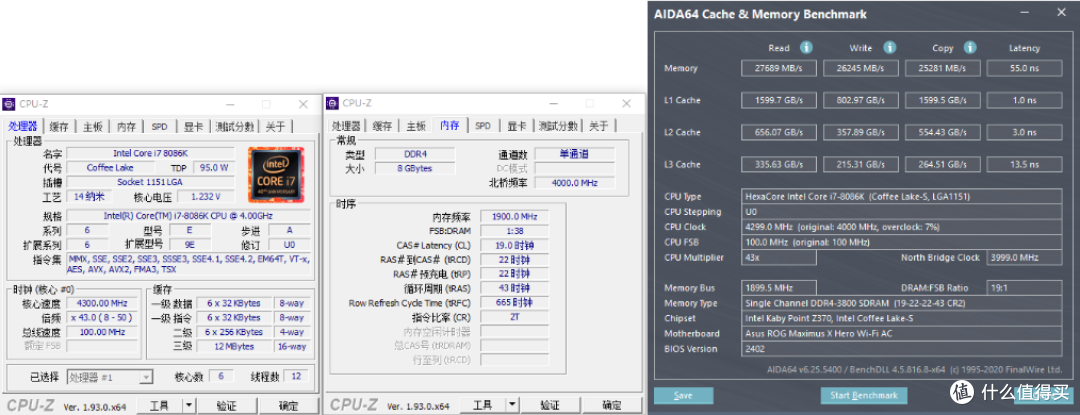Click the Start Benchmark button in AIDA64

click(x=864, y=396)
